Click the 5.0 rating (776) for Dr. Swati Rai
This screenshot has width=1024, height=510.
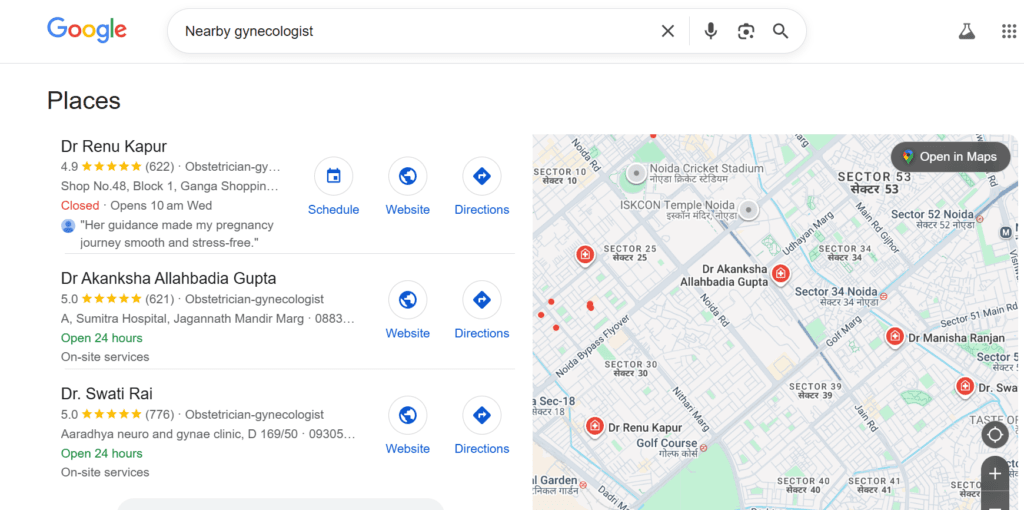tap(118, 415)
